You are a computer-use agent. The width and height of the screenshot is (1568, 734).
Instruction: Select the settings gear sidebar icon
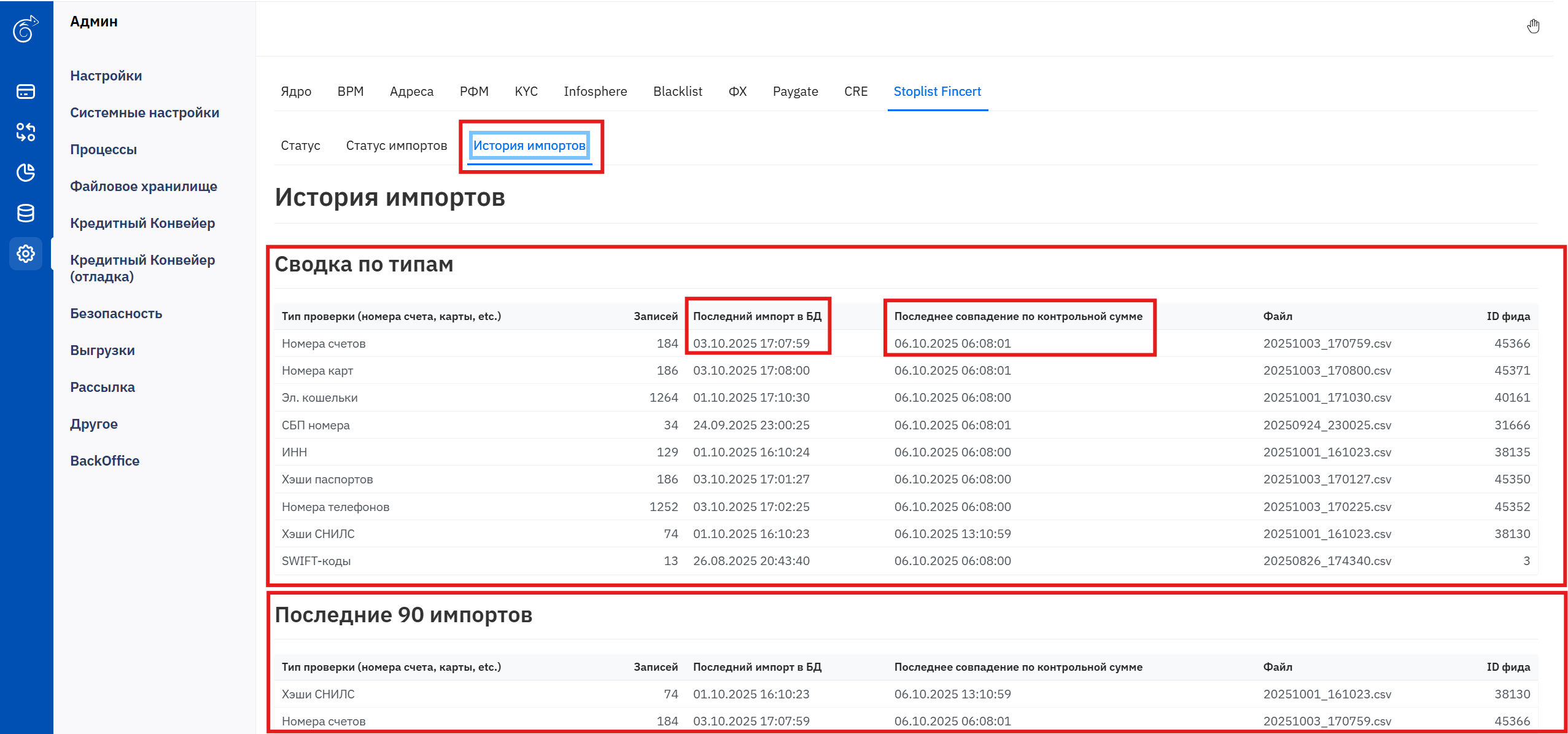coord(26,254)
